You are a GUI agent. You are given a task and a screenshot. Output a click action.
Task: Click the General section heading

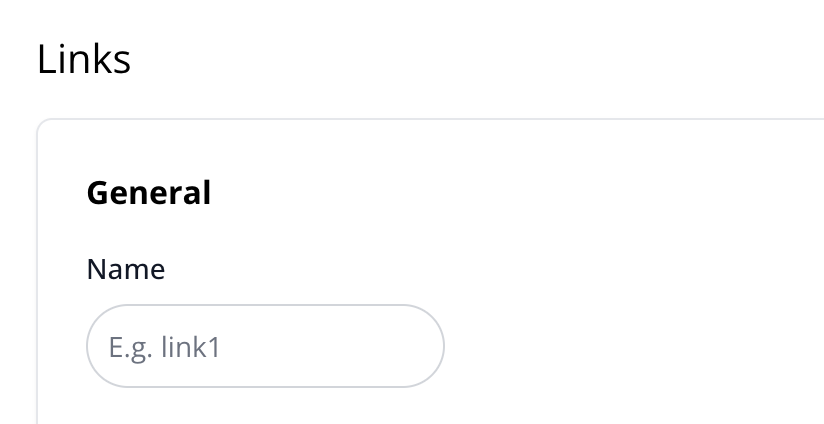tap(149, 192)
